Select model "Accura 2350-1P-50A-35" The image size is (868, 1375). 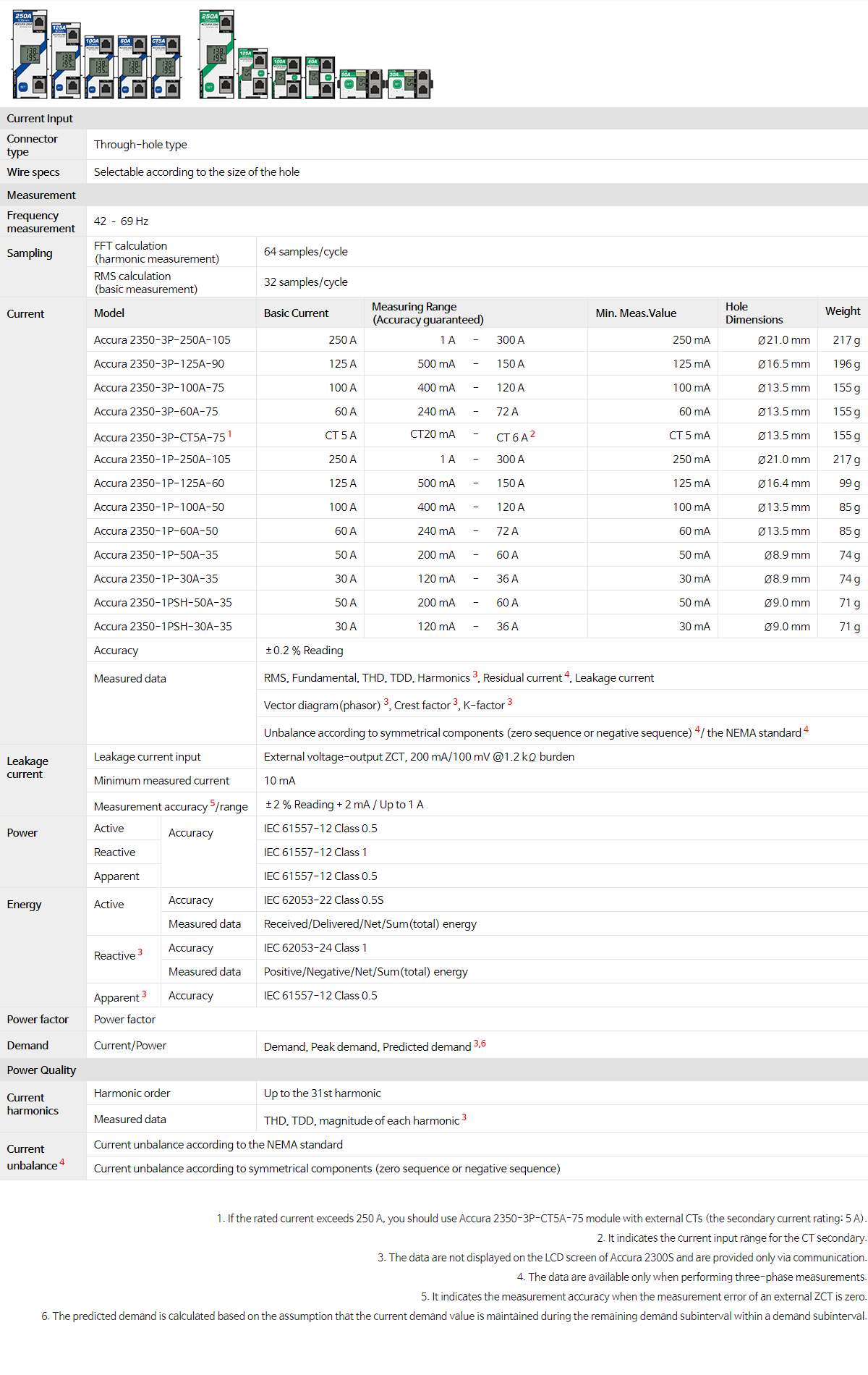click(x=156, y=555)
